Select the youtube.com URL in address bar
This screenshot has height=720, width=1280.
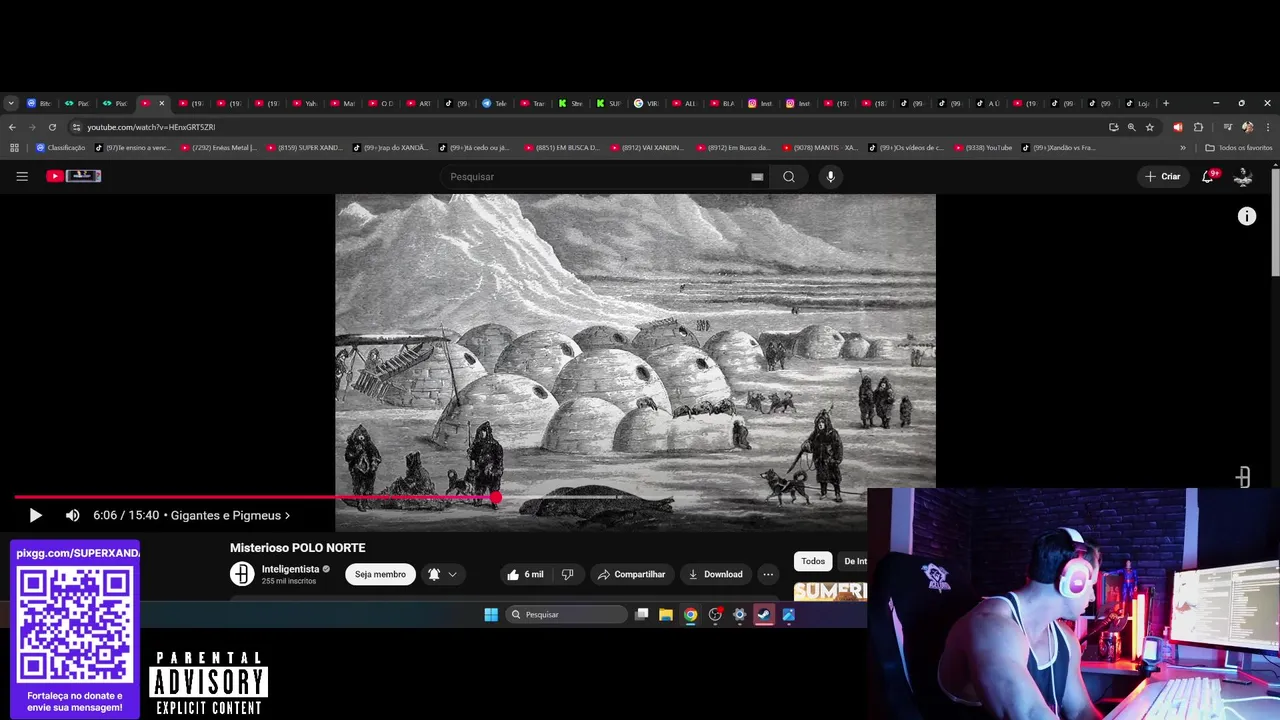(151, 127)
